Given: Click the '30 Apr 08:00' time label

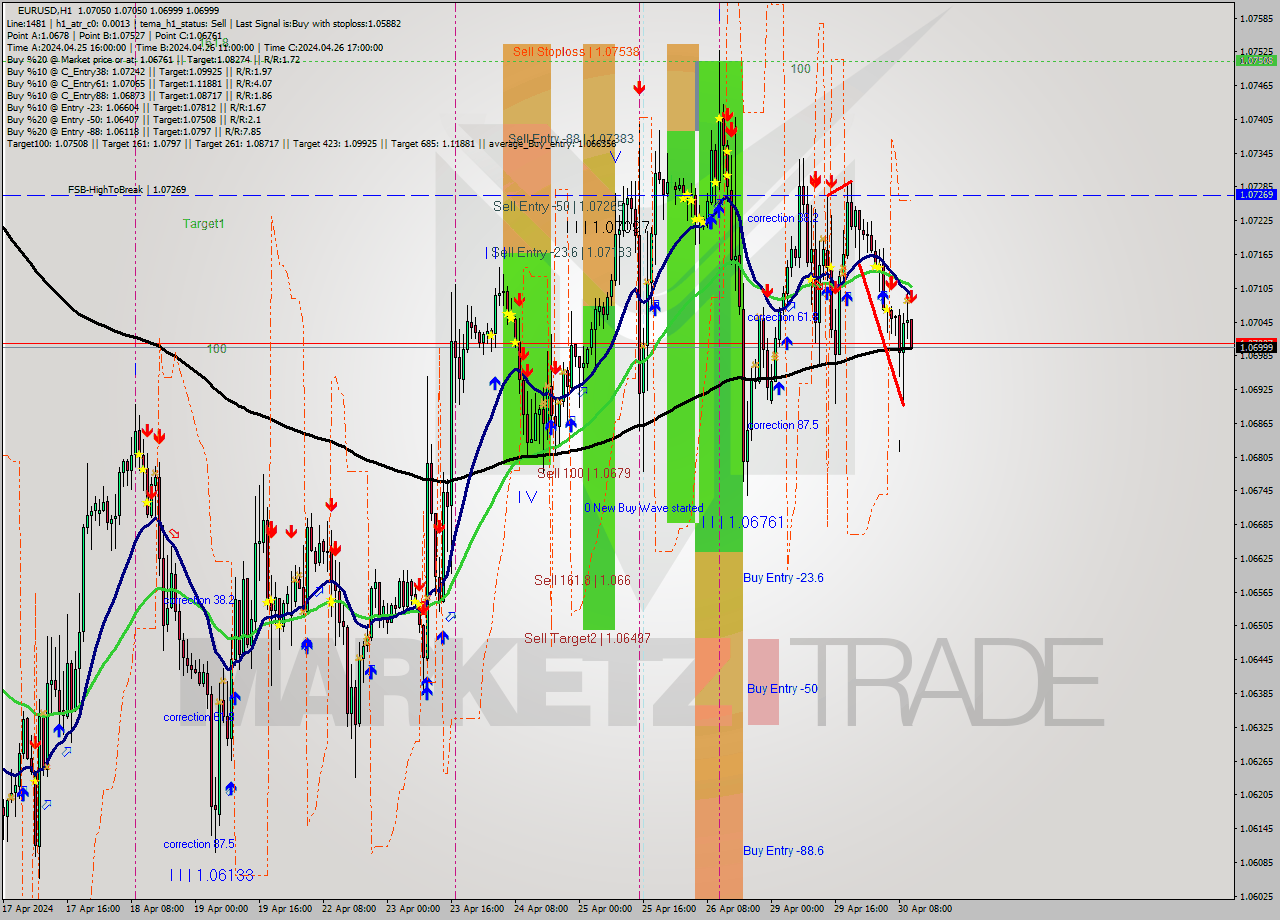Looking at the screenshot, I should pos(925,909).
